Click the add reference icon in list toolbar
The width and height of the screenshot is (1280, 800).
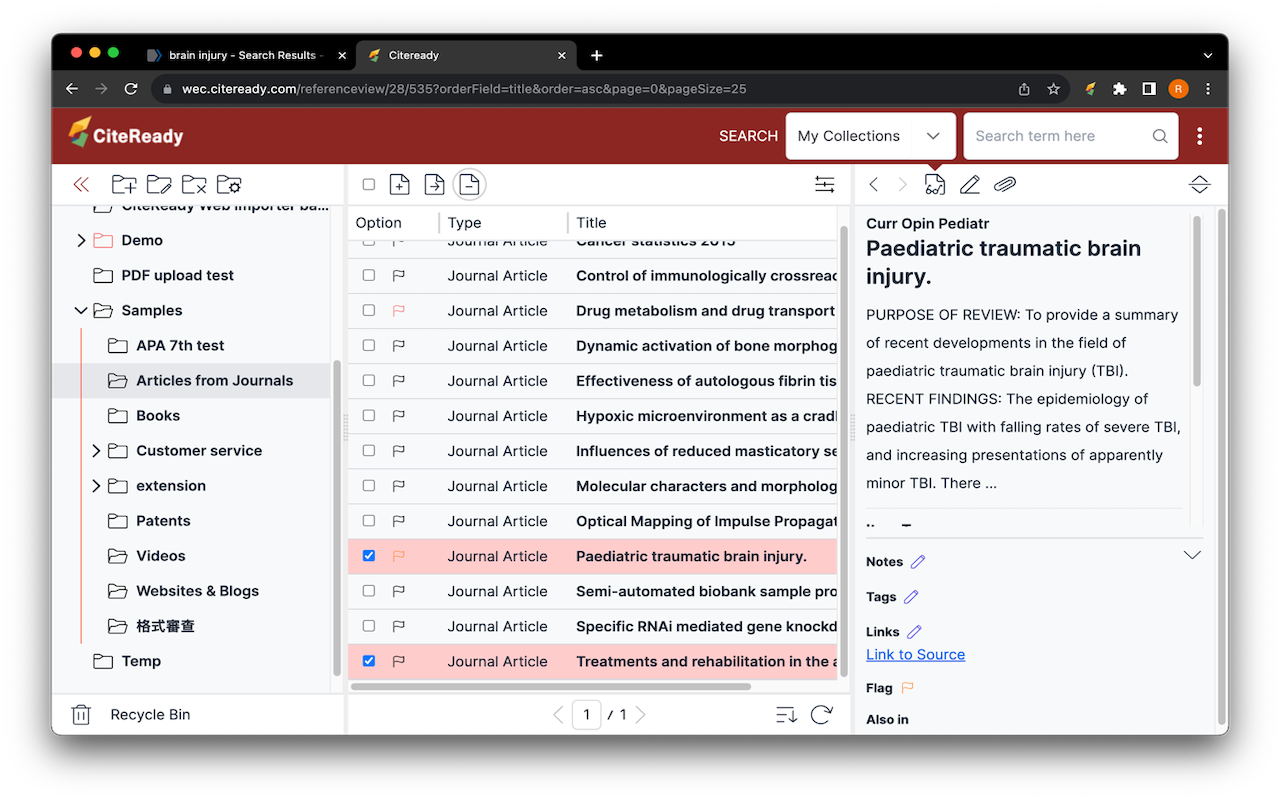[x=399, y=184]
